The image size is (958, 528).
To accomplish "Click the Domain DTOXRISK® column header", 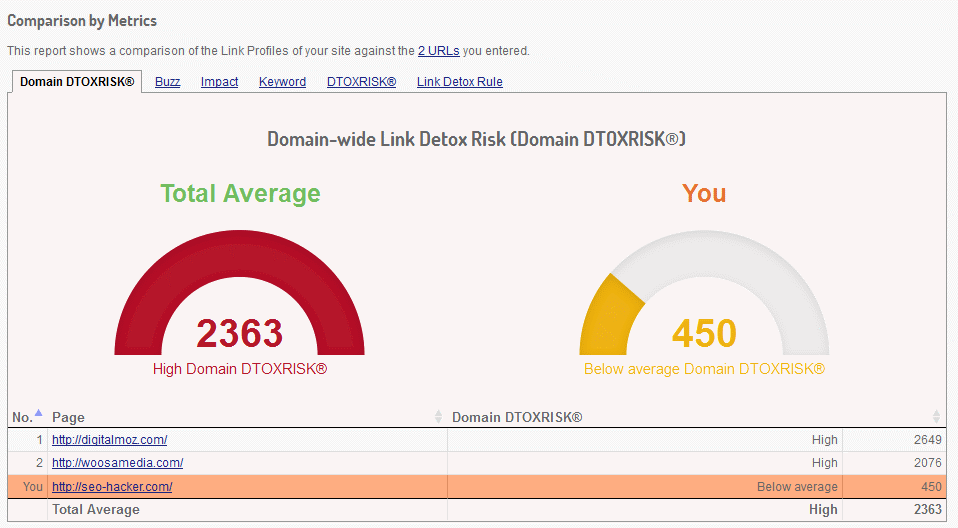I will [517, 417].
